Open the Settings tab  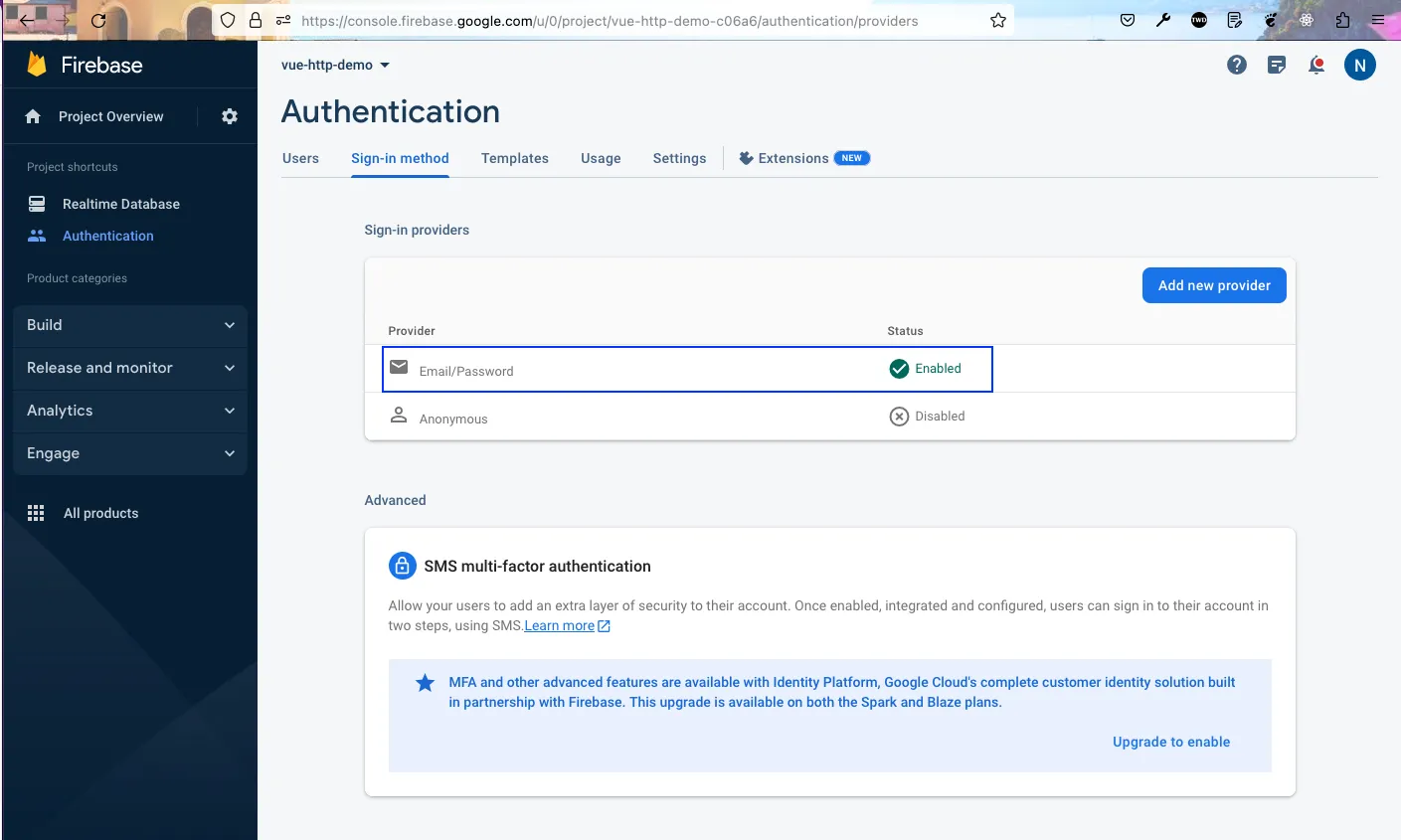coord(679,158)
